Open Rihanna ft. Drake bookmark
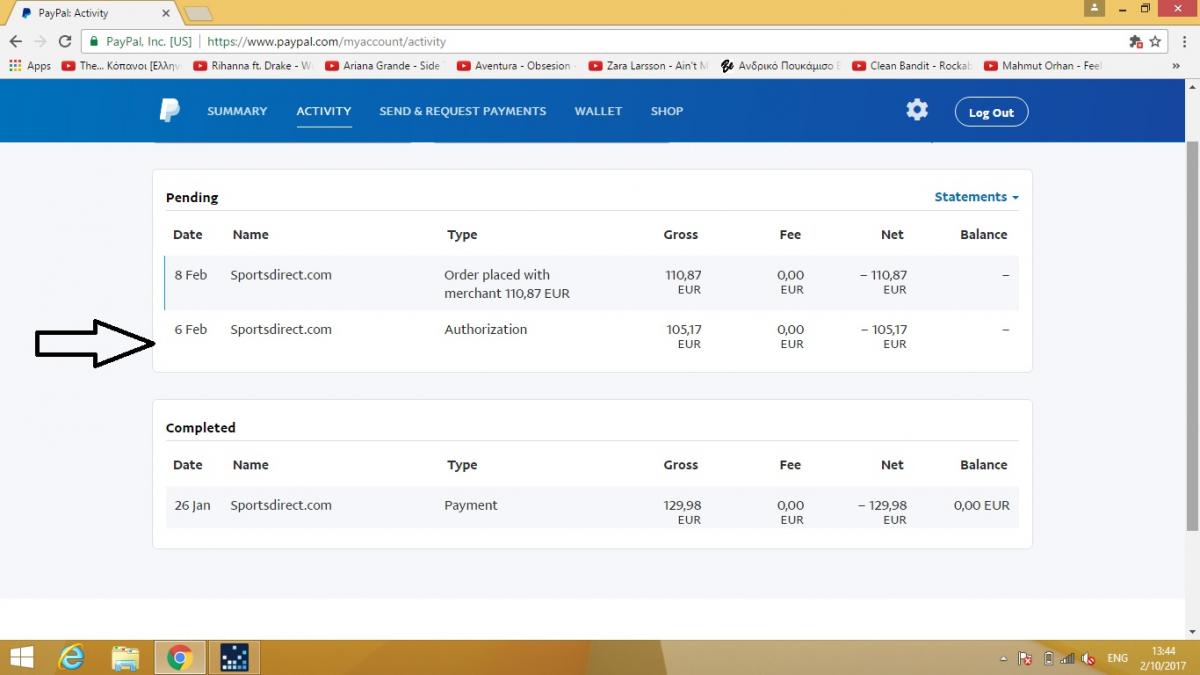 [x=252, y=66]
